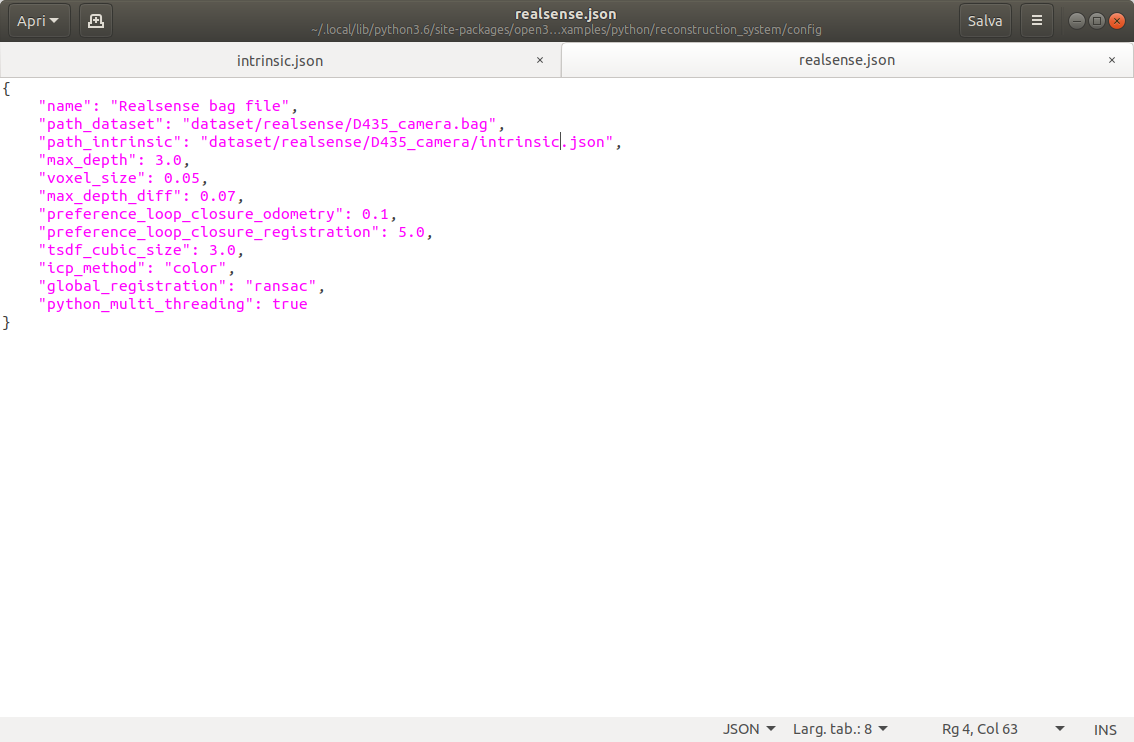Click the "python_multi_threading": true line
Image resolution: width=1134 pixels, height=742 pixels.
(173, 304)
